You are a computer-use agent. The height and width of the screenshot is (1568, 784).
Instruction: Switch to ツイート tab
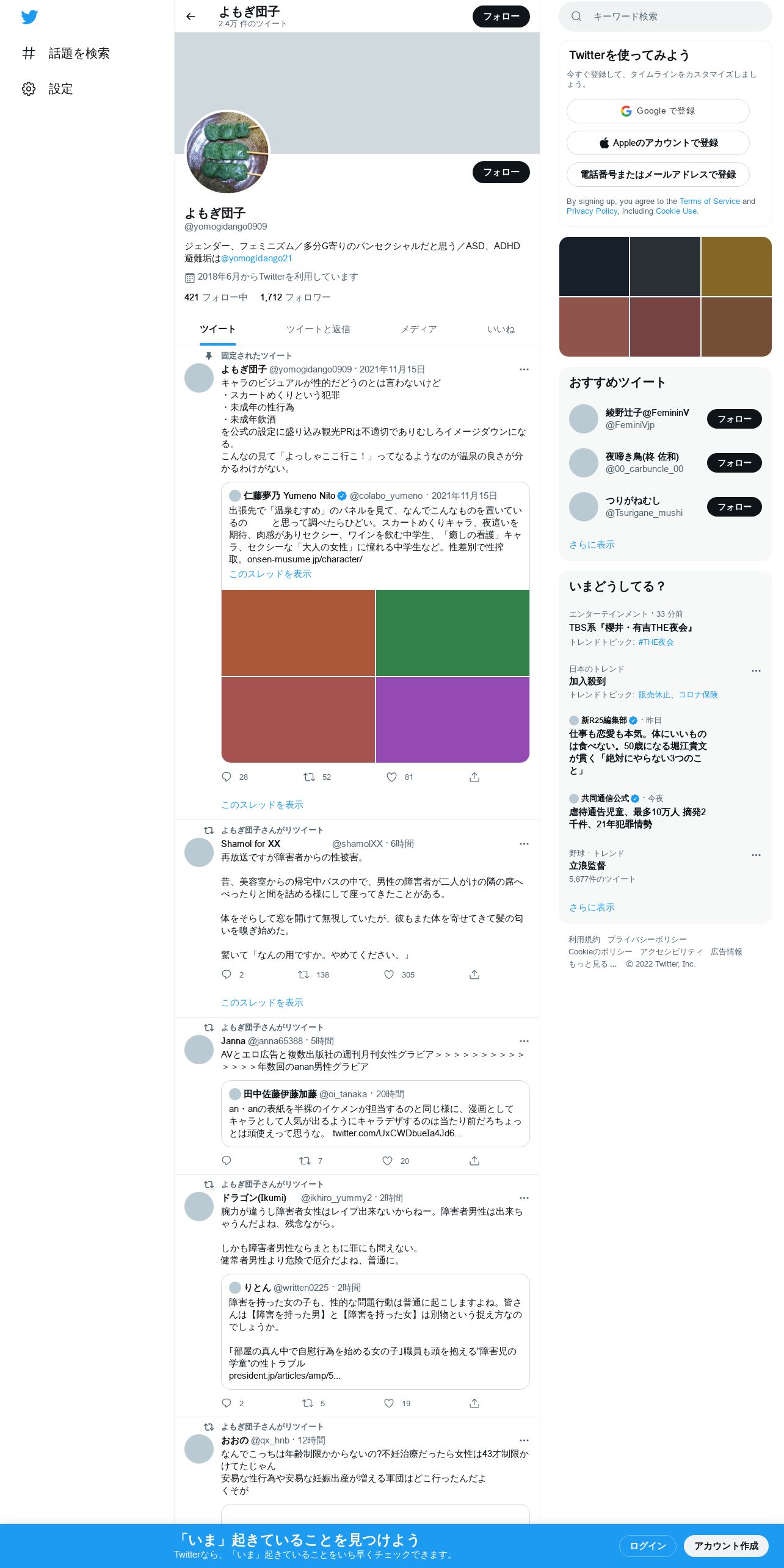click(x=217, y=329)
